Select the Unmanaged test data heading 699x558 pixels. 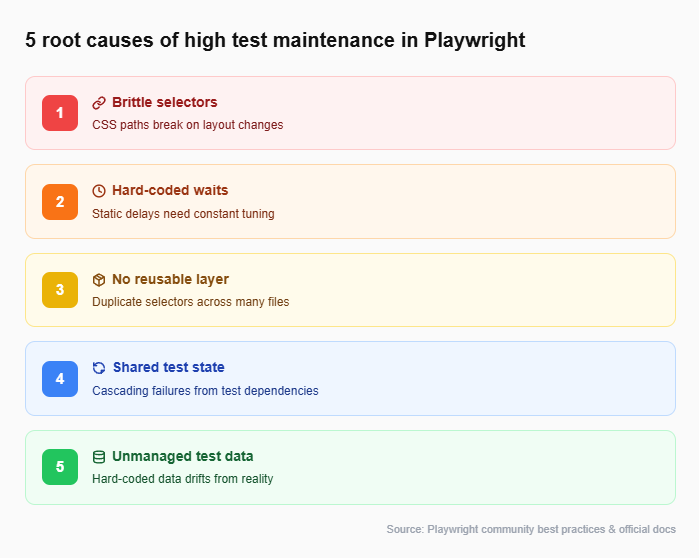pos(182,456)
